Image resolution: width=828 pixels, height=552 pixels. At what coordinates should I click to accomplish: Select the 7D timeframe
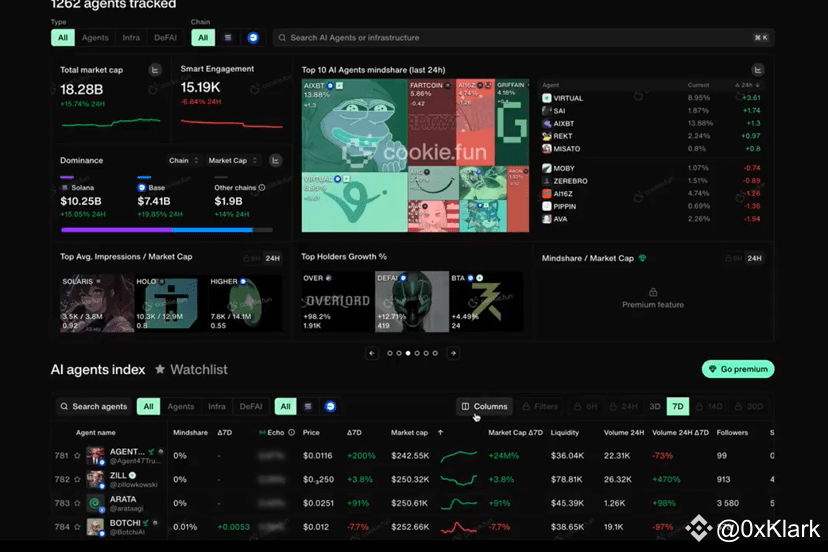coord(678,406)
